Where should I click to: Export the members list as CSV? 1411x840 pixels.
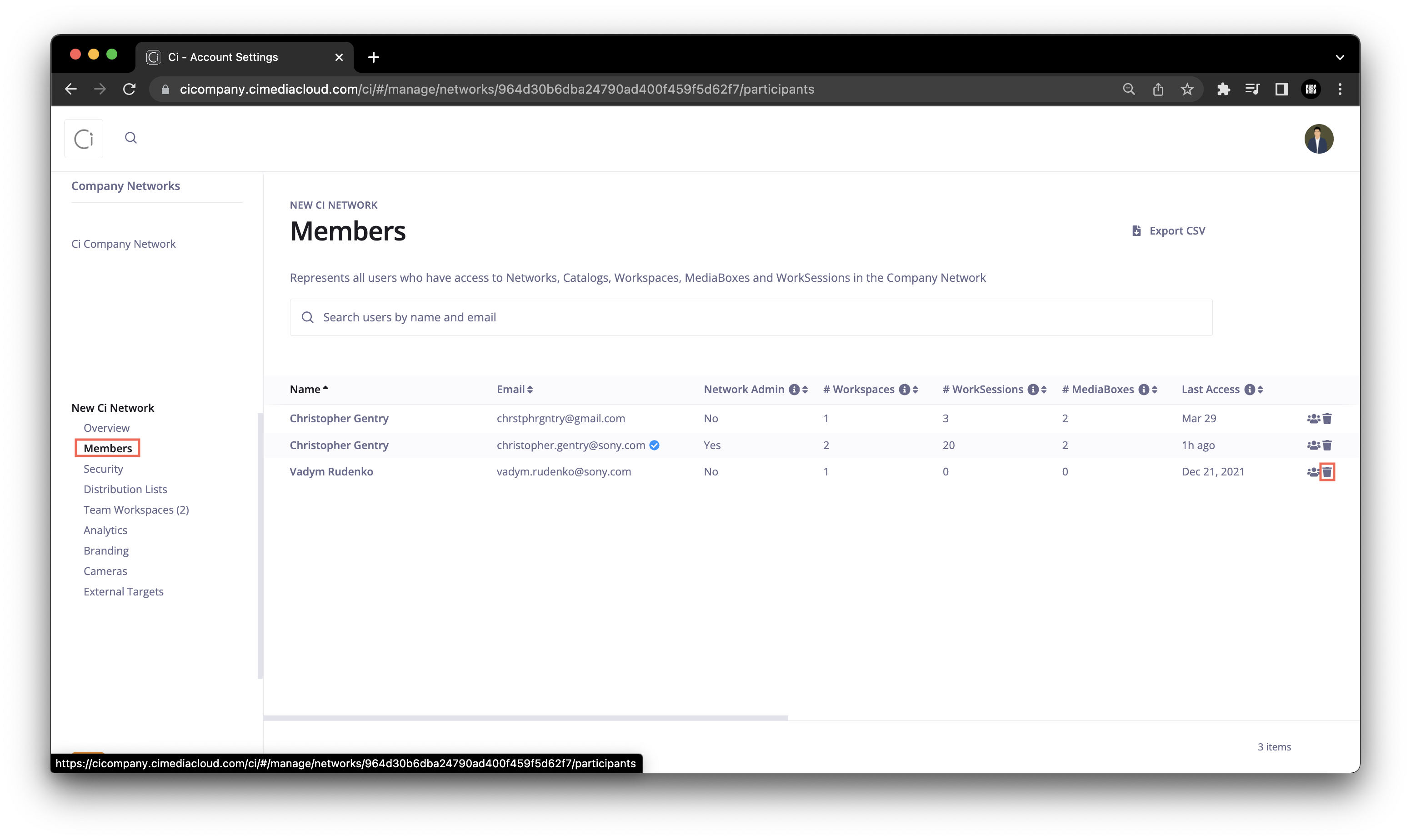1168,231
